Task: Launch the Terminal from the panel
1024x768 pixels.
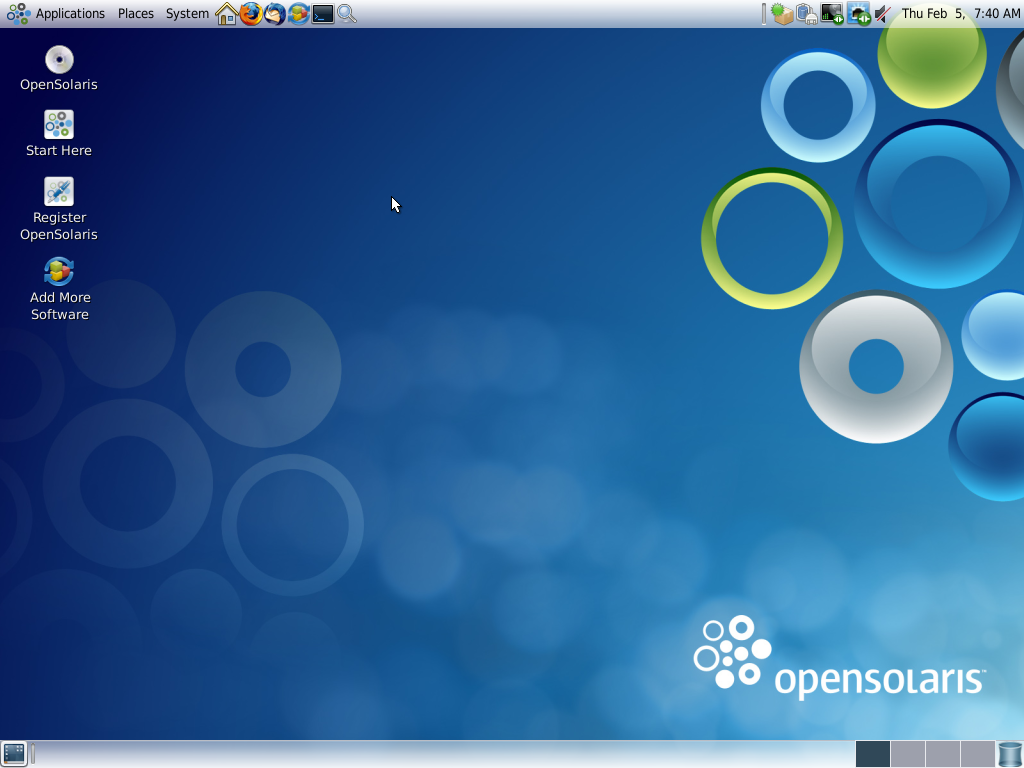Action: click(x=323, y=14)
